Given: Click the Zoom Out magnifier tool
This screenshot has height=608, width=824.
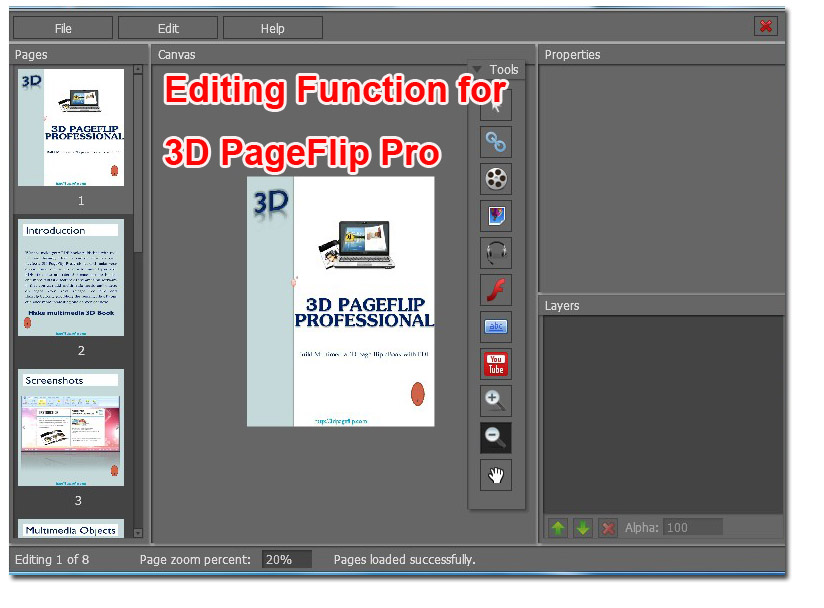Looking at the screenshot, I should pyautogui.click(x=496, y=438).
